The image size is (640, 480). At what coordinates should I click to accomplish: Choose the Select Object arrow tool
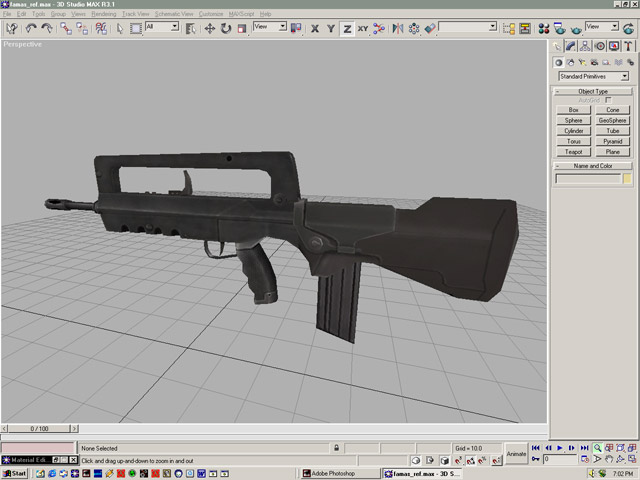click(x=120, y=28)
